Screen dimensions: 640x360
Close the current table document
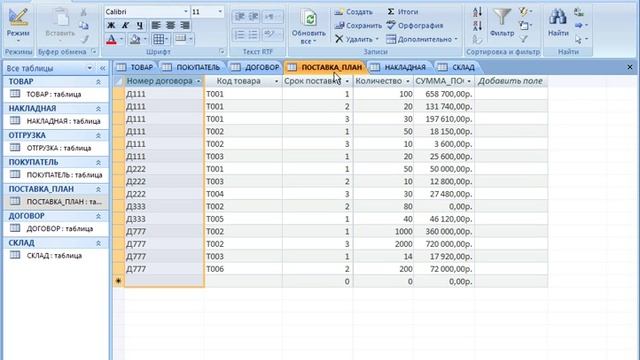pyautogui.click(x=629, y=67)
